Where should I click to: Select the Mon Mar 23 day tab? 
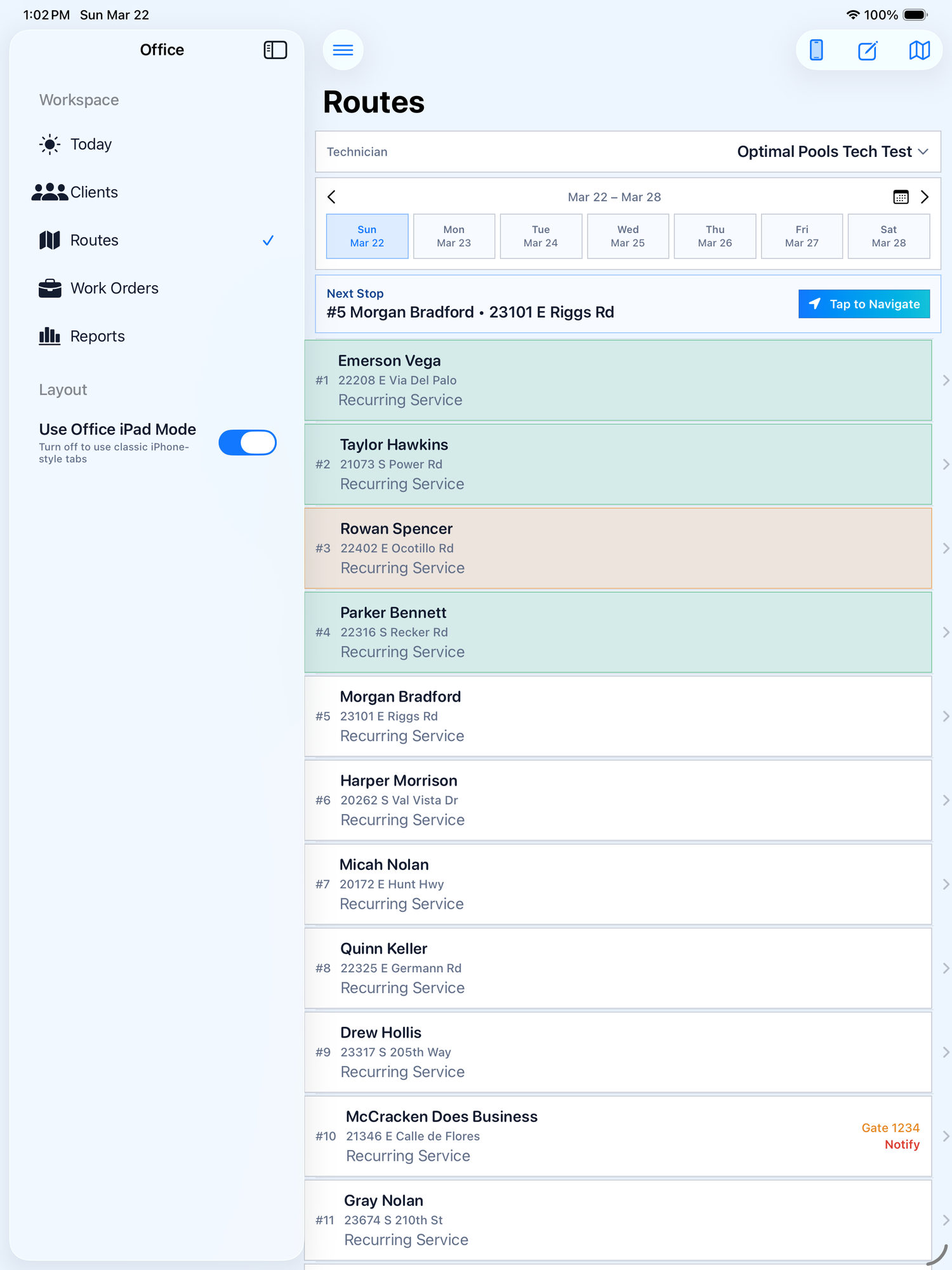pos(454,236)
